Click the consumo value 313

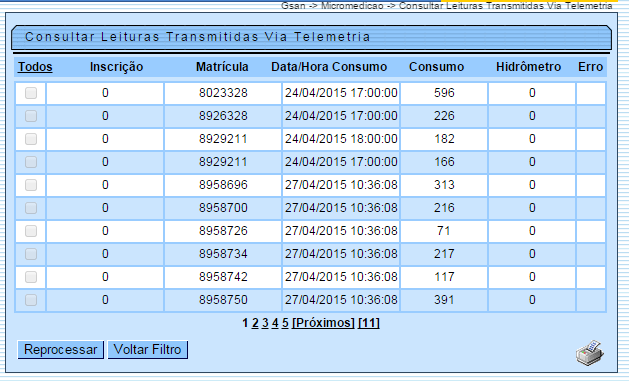pyautogui.click(x=444, y=185)
